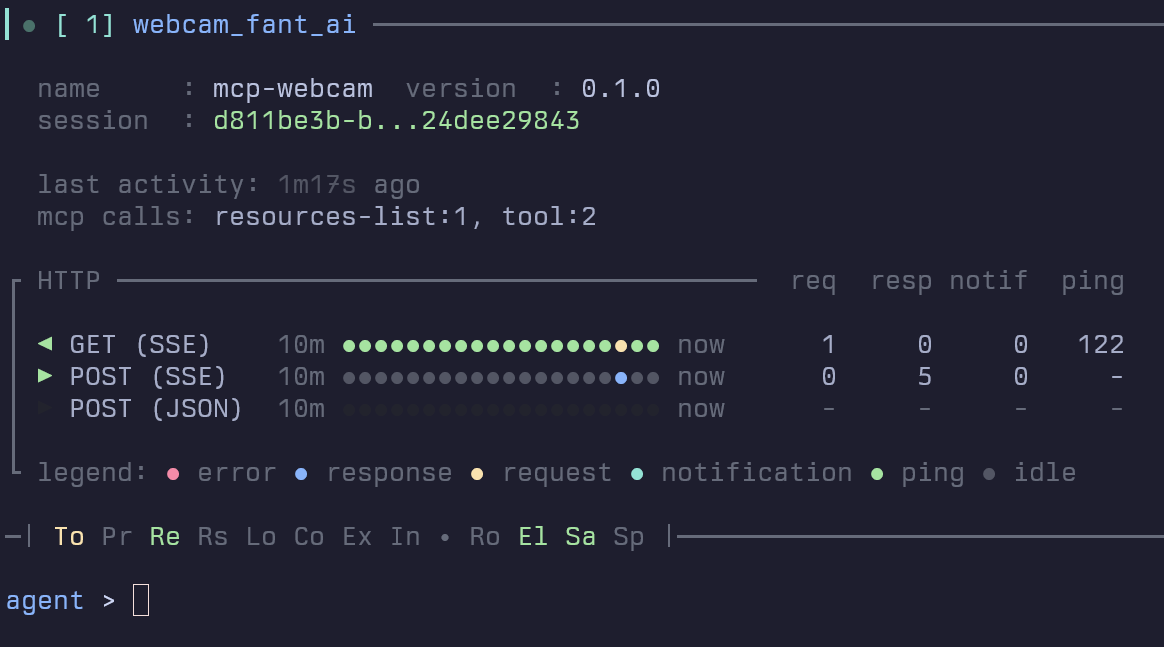Viewport: 1164px width, 647px height.
Task: Select the 'To' tab in bottom bar
Action: 69,537
